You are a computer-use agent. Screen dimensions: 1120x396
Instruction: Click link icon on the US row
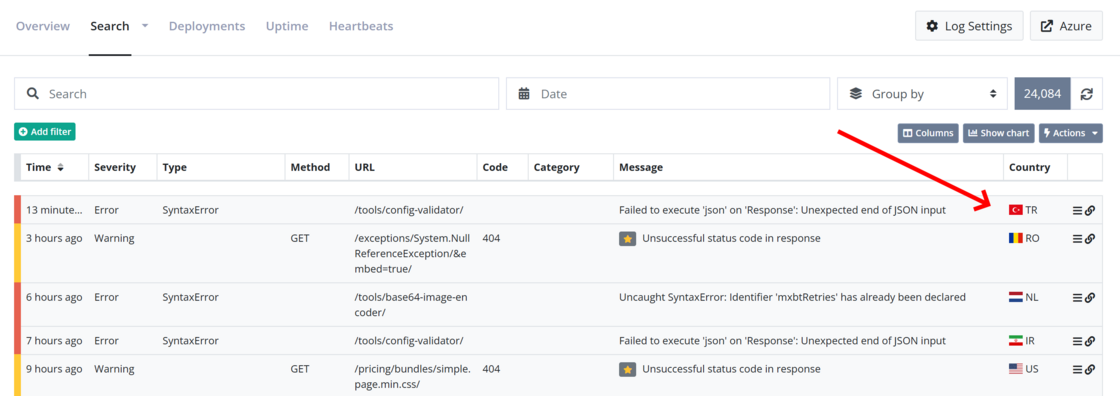point(1090,370)
